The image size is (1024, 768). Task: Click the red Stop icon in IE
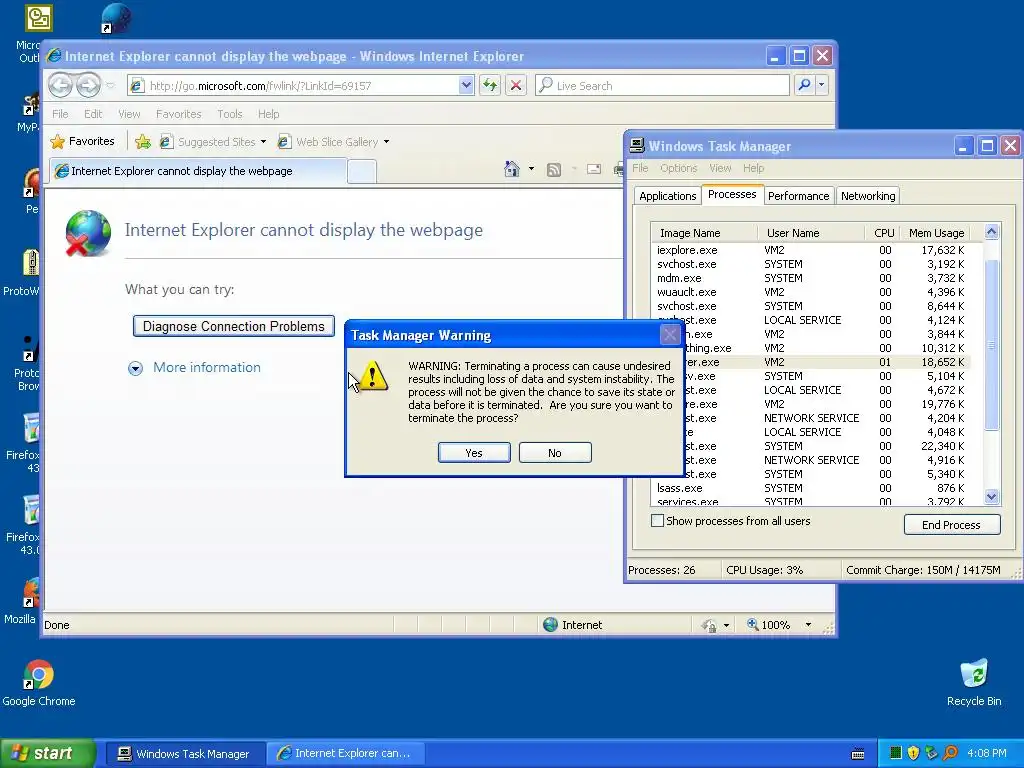(516, 85)
